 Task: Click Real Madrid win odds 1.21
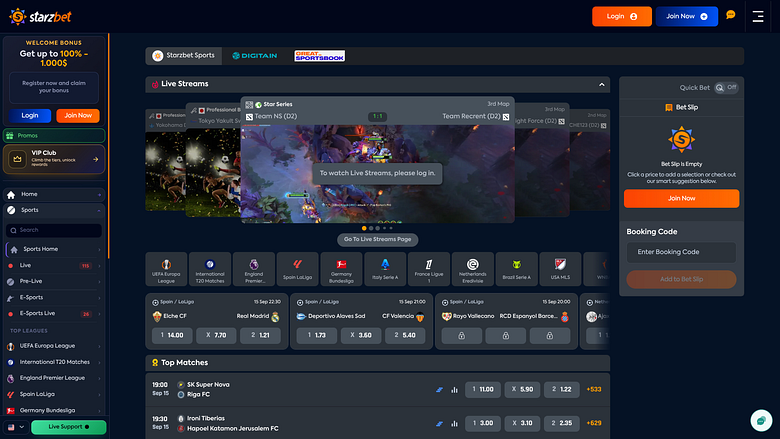pyautogui.click(x=260, y=336)
